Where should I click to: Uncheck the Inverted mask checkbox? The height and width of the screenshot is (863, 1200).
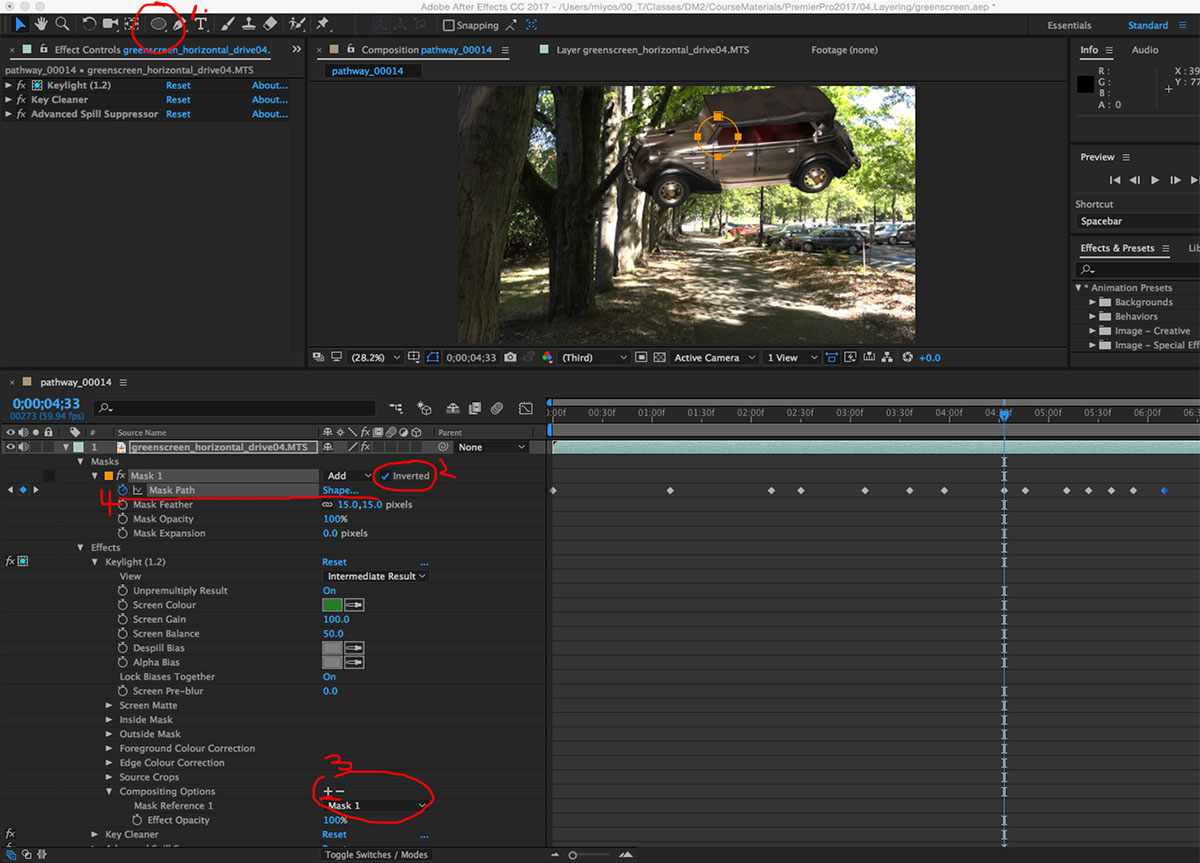pos(385,476)
